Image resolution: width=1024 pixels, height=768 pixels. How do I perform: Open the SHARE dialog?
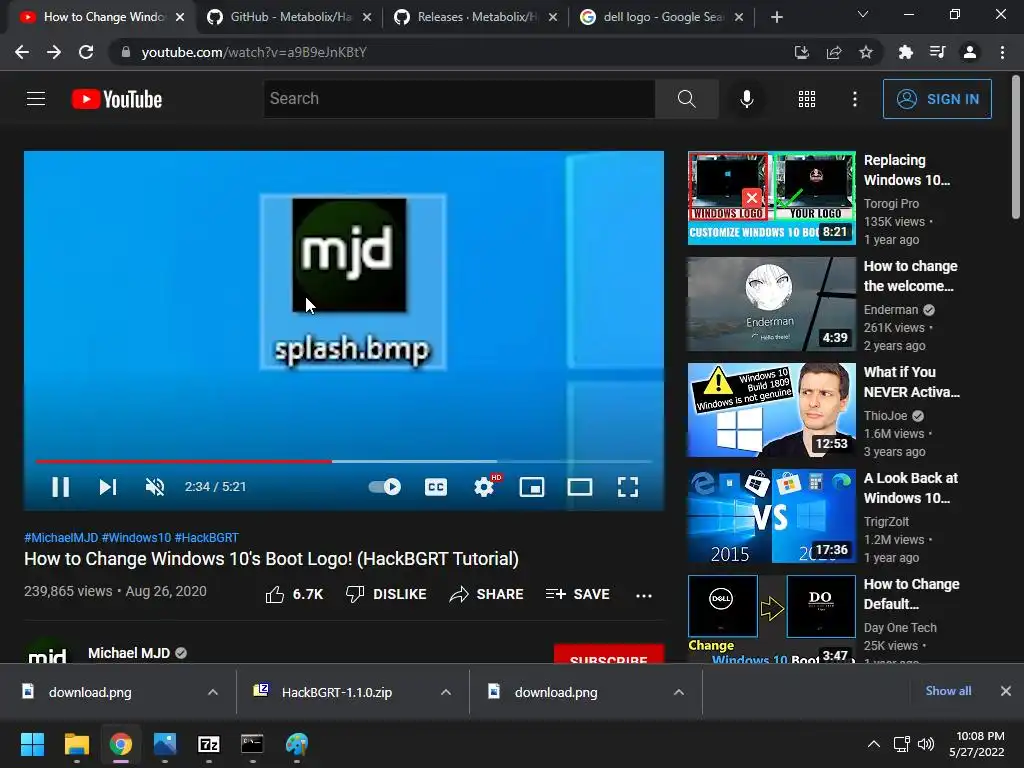pyautogui.click(x=487, y=594)
